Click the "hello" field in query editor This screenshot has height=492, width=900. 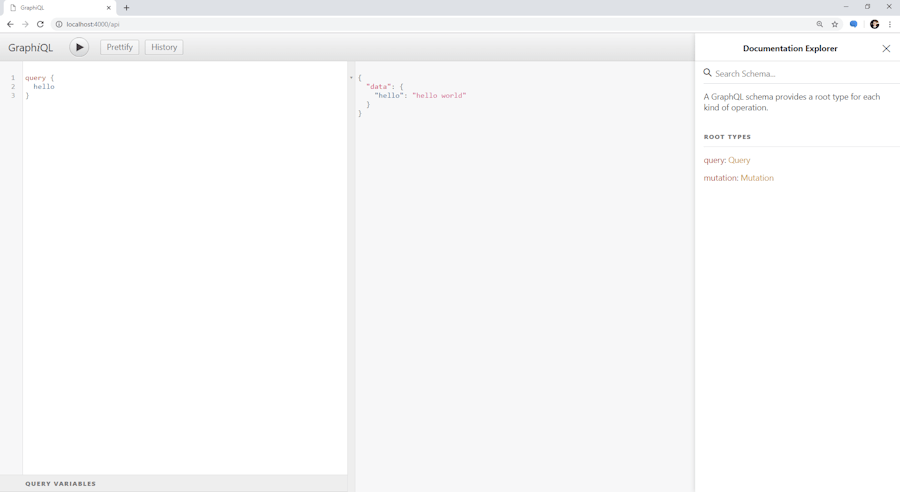tap(44, 87)
